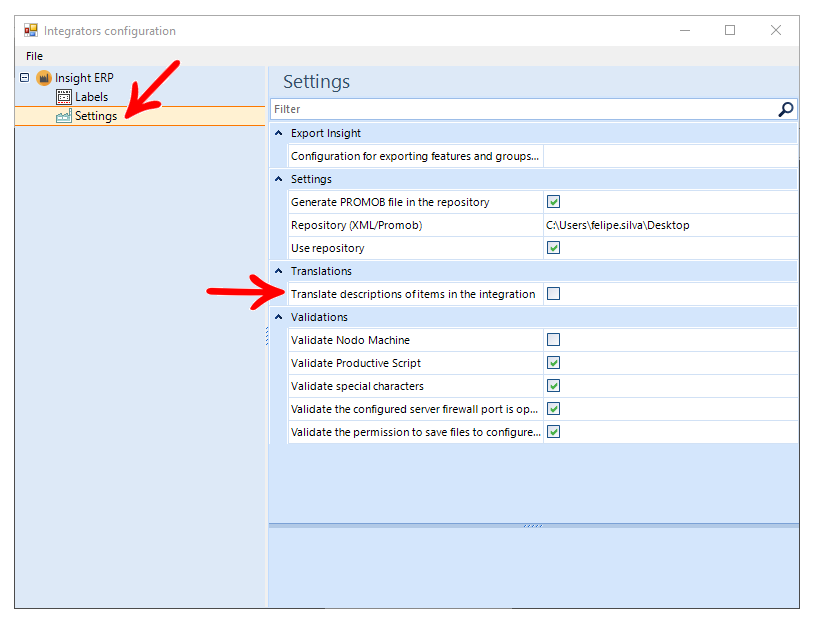Open the File menu
Image resolution: width=828 pixels, height=630 pixels.
(x=35, y=56)
